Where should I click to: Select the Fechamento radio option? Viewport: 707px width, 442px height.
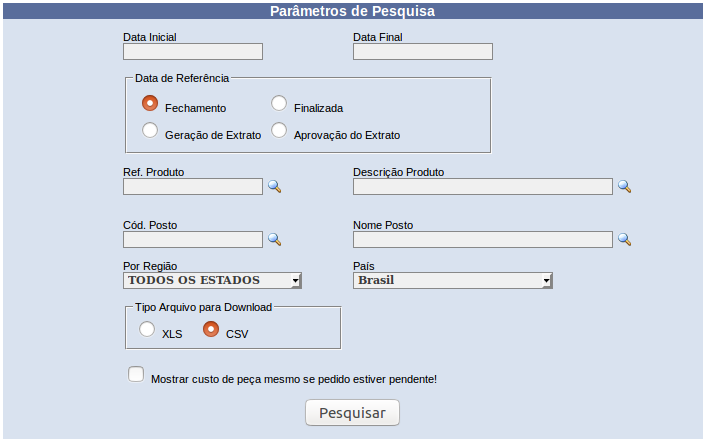[150, 103]
